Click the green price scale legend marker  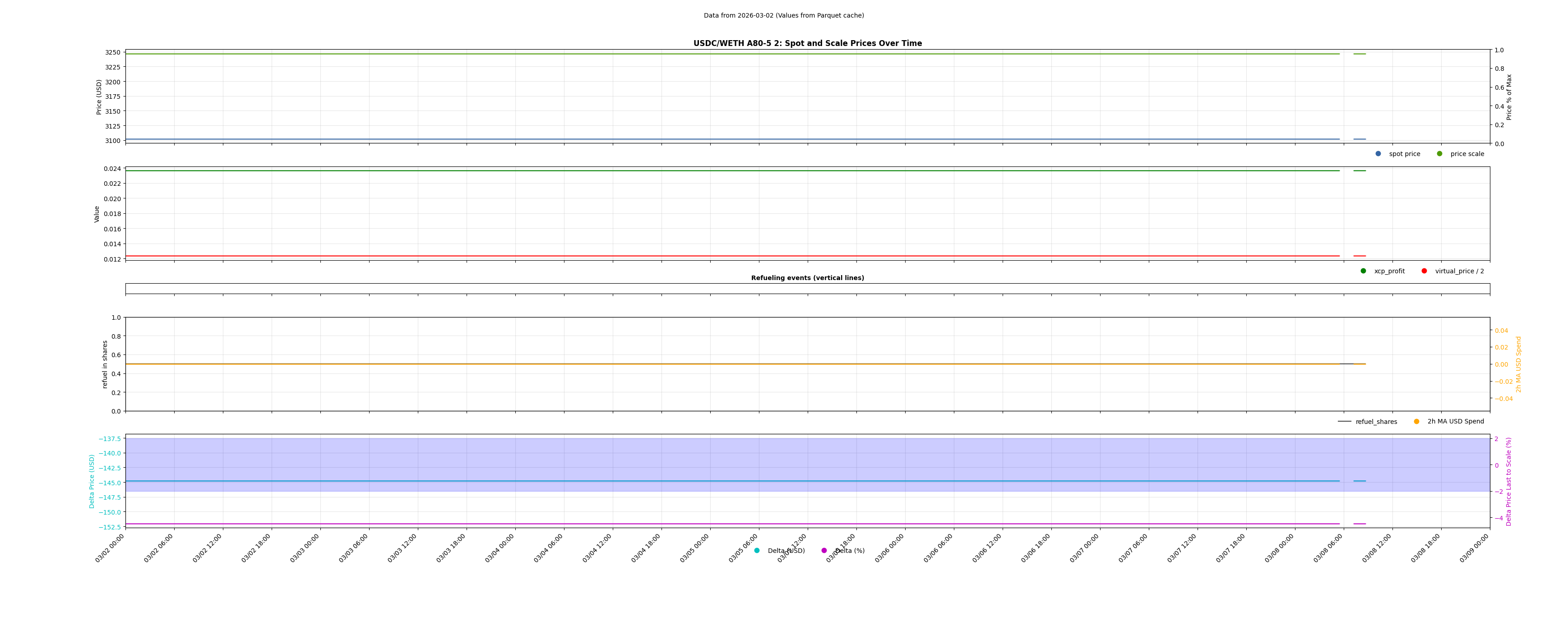click(1439, 154)
